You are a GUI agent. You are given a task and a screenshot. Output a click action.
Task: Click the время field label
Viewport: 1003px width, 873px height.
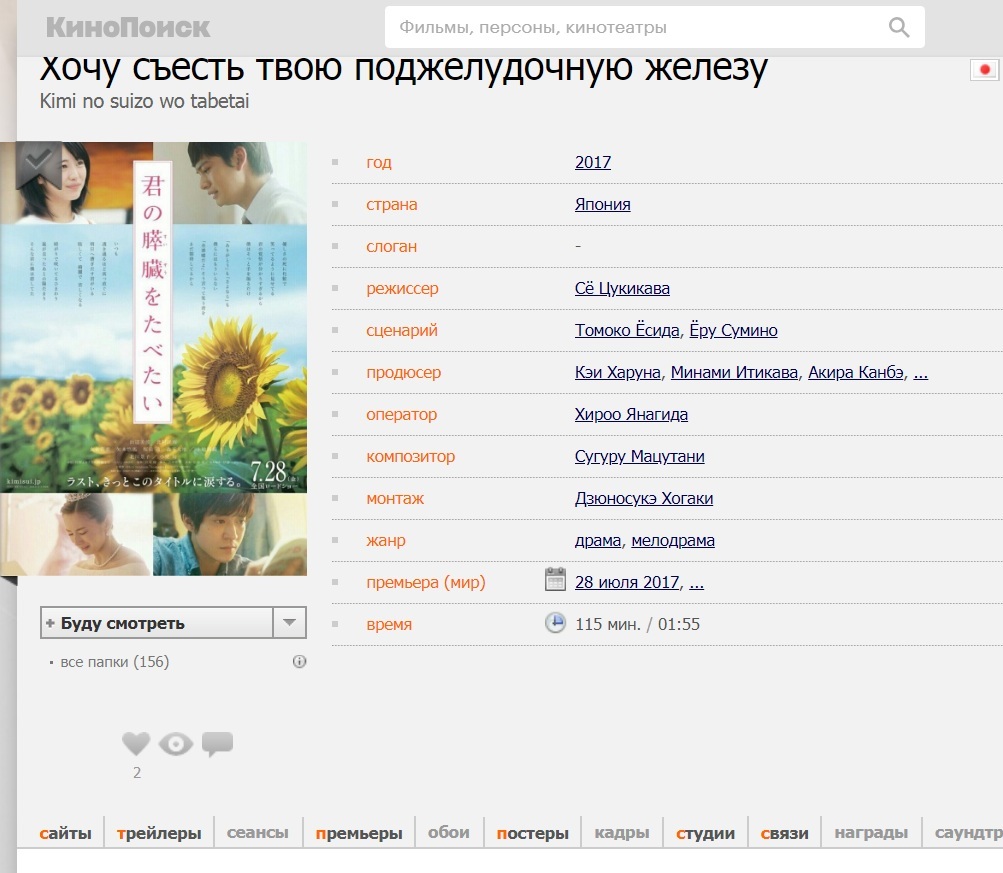[x=389, y=624]
